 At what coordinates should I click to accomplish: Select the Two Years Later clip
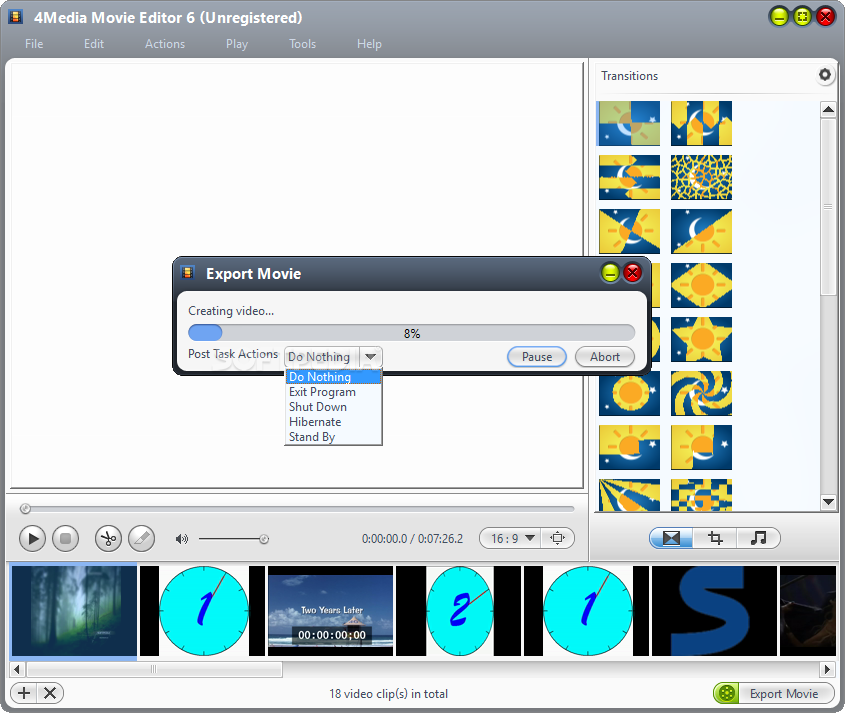[x=330, y=611]
